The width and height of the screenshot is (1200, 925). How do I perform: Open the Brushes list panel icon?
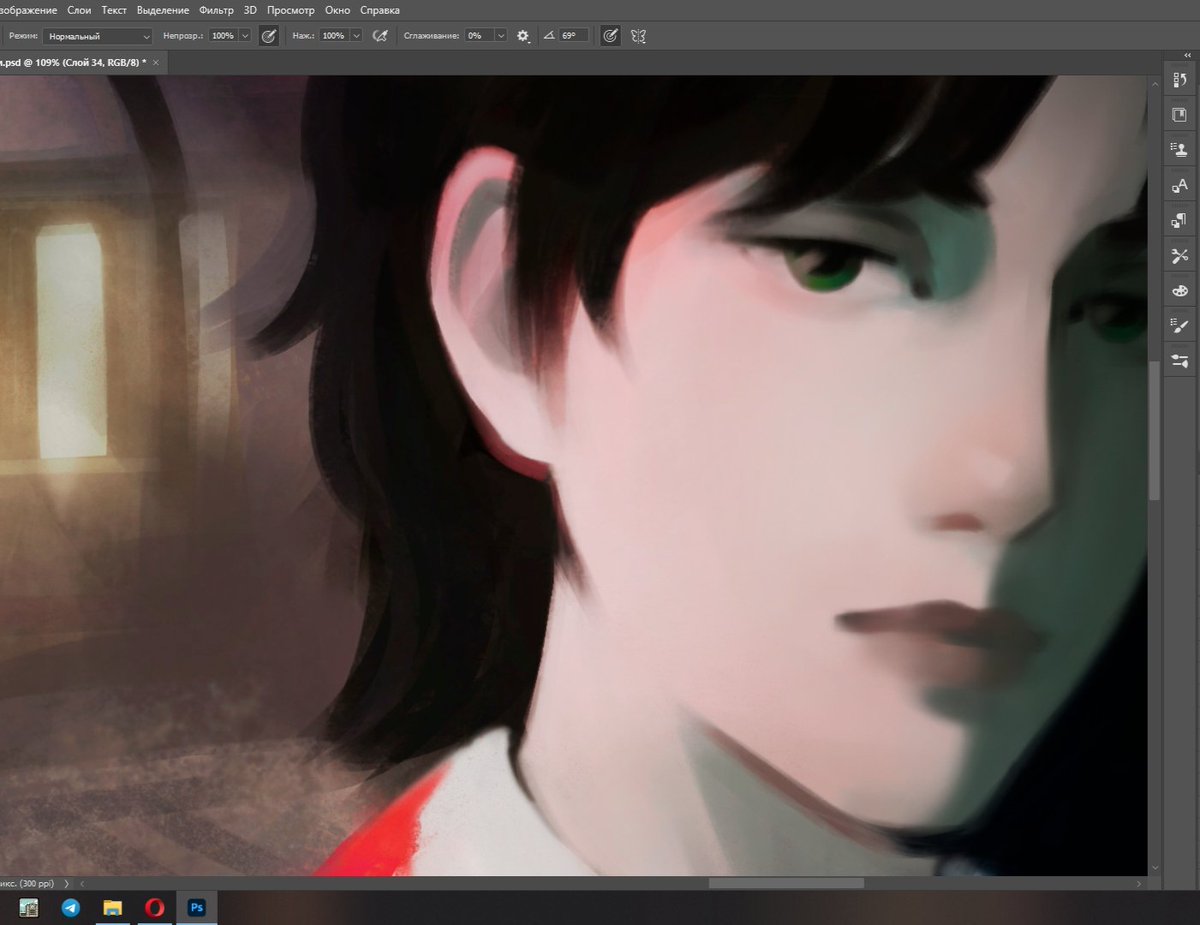pos(1180,326)
